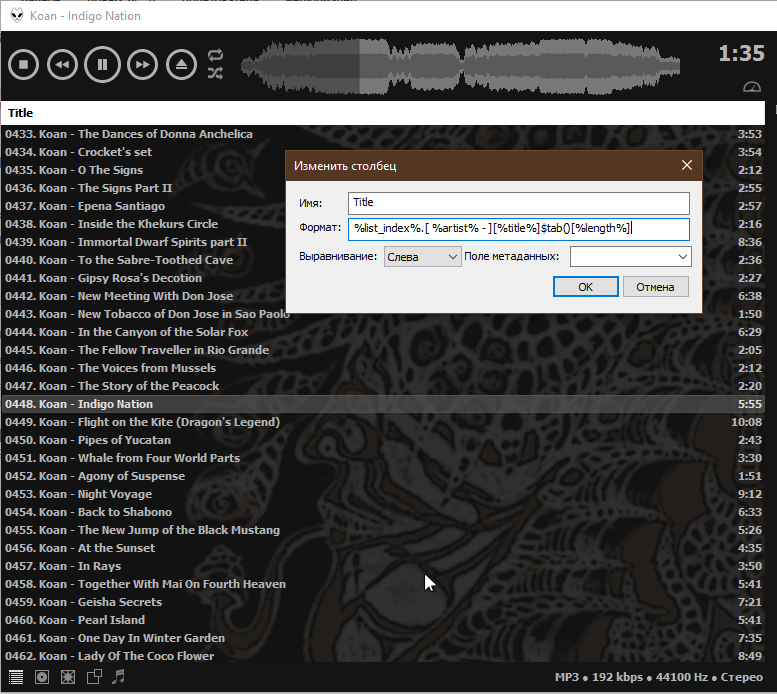The height and width of the screenshot is (694, 777).
Task: Toggle shuffle mode icon
Action: coord(216,74)
